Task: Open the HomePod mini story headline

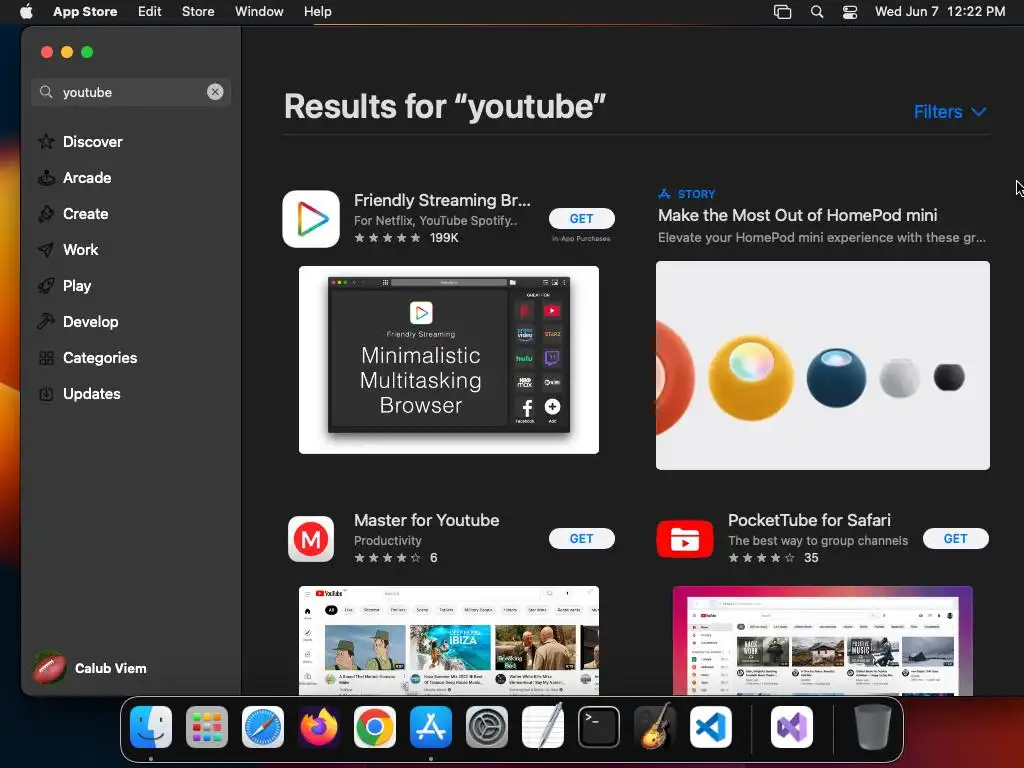Action: [797, 215]
